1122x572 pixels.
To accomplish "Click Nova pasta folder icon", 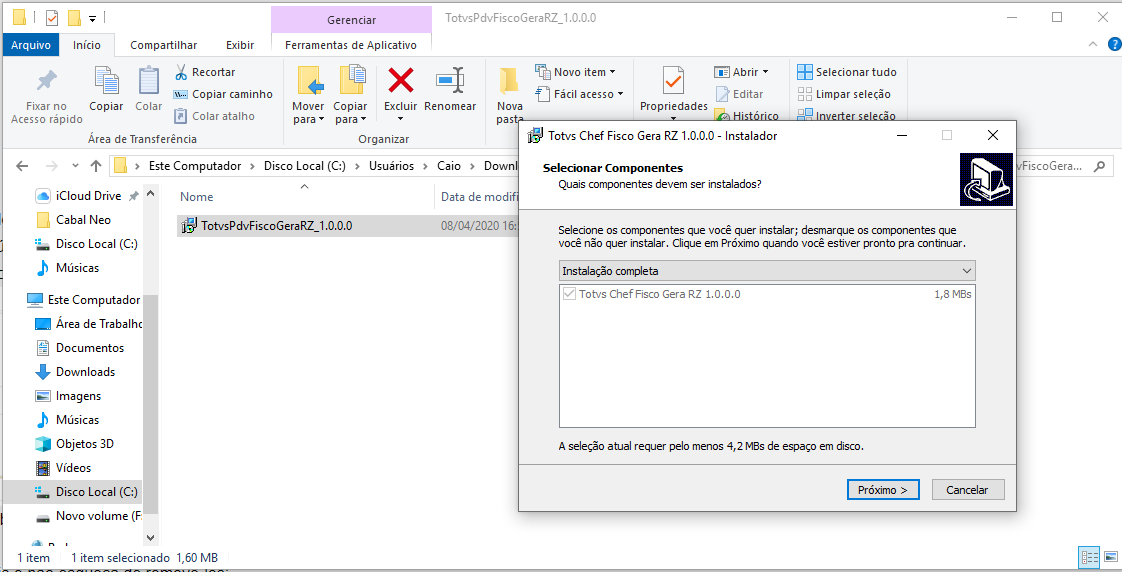I will point(509,81).
